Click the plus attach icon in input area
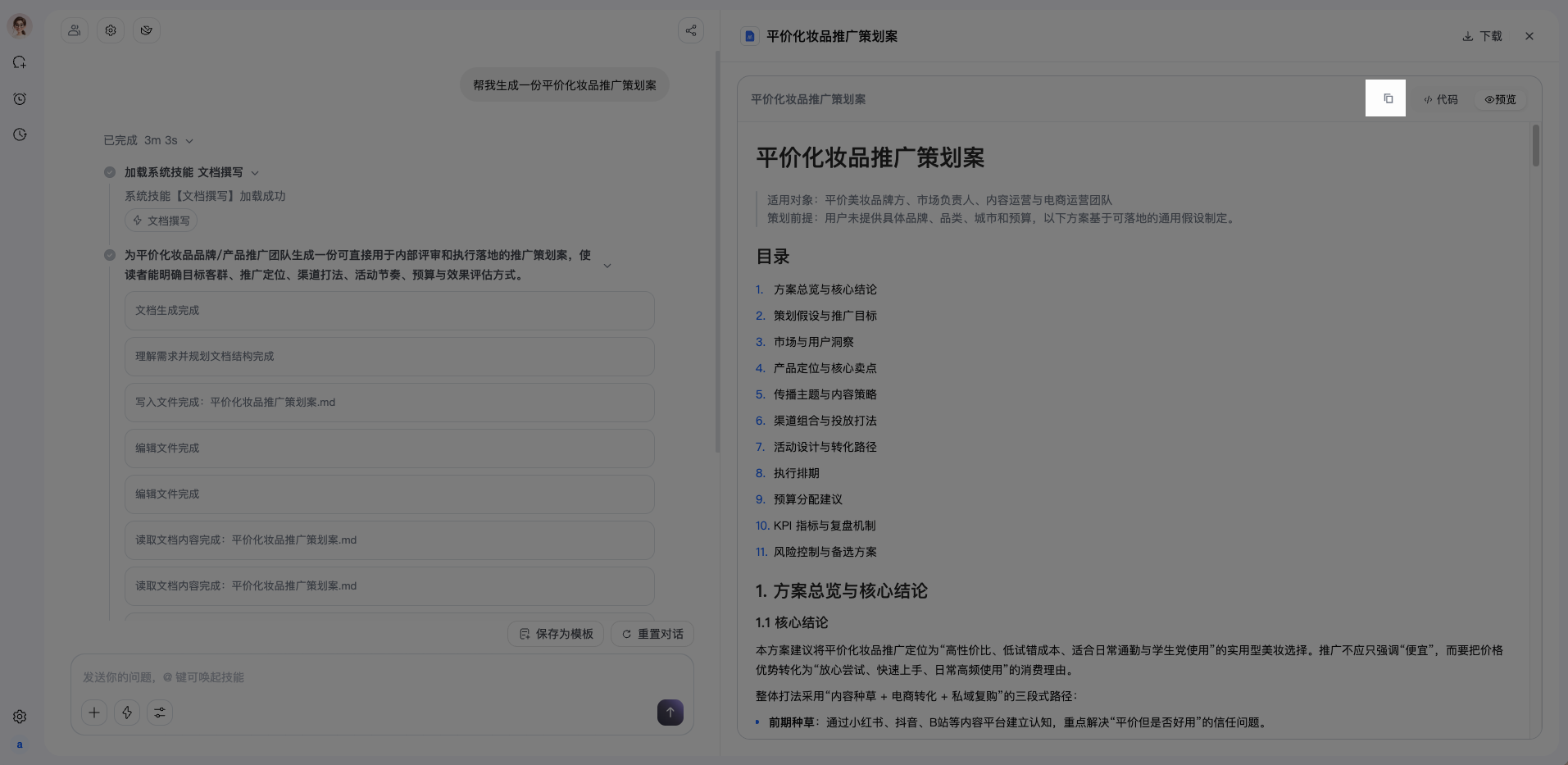Screen dimensions: 1568x765 94,713
